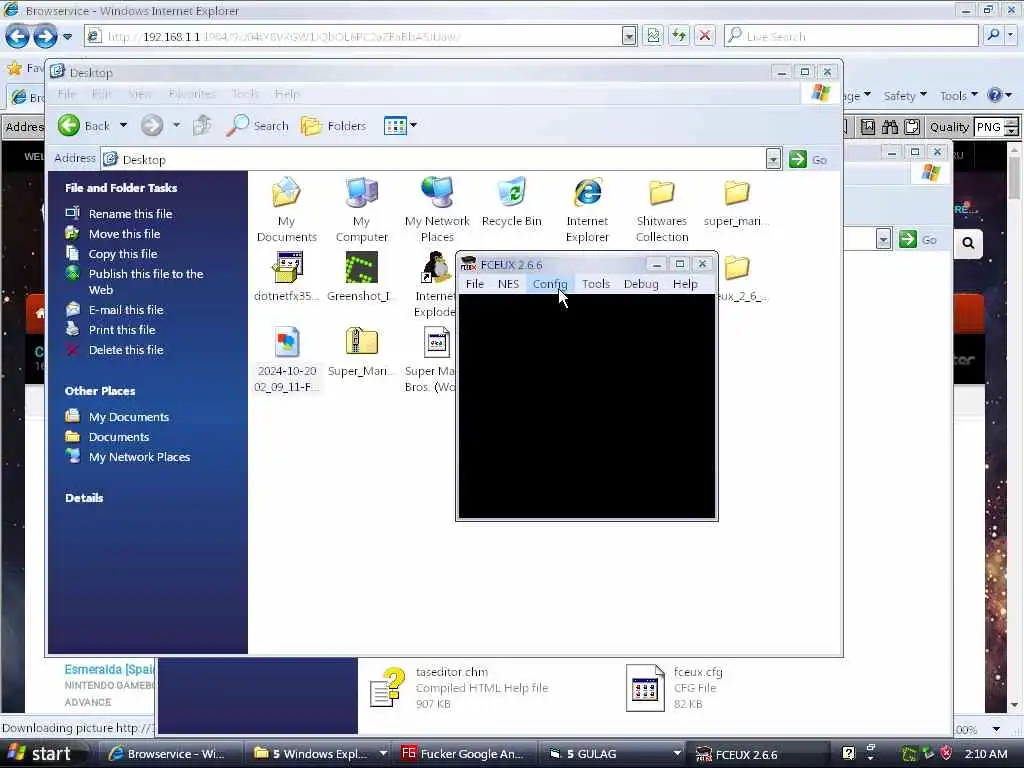Click Rename this file
This screenshot has width=1024, height=768.
[130, 214]
